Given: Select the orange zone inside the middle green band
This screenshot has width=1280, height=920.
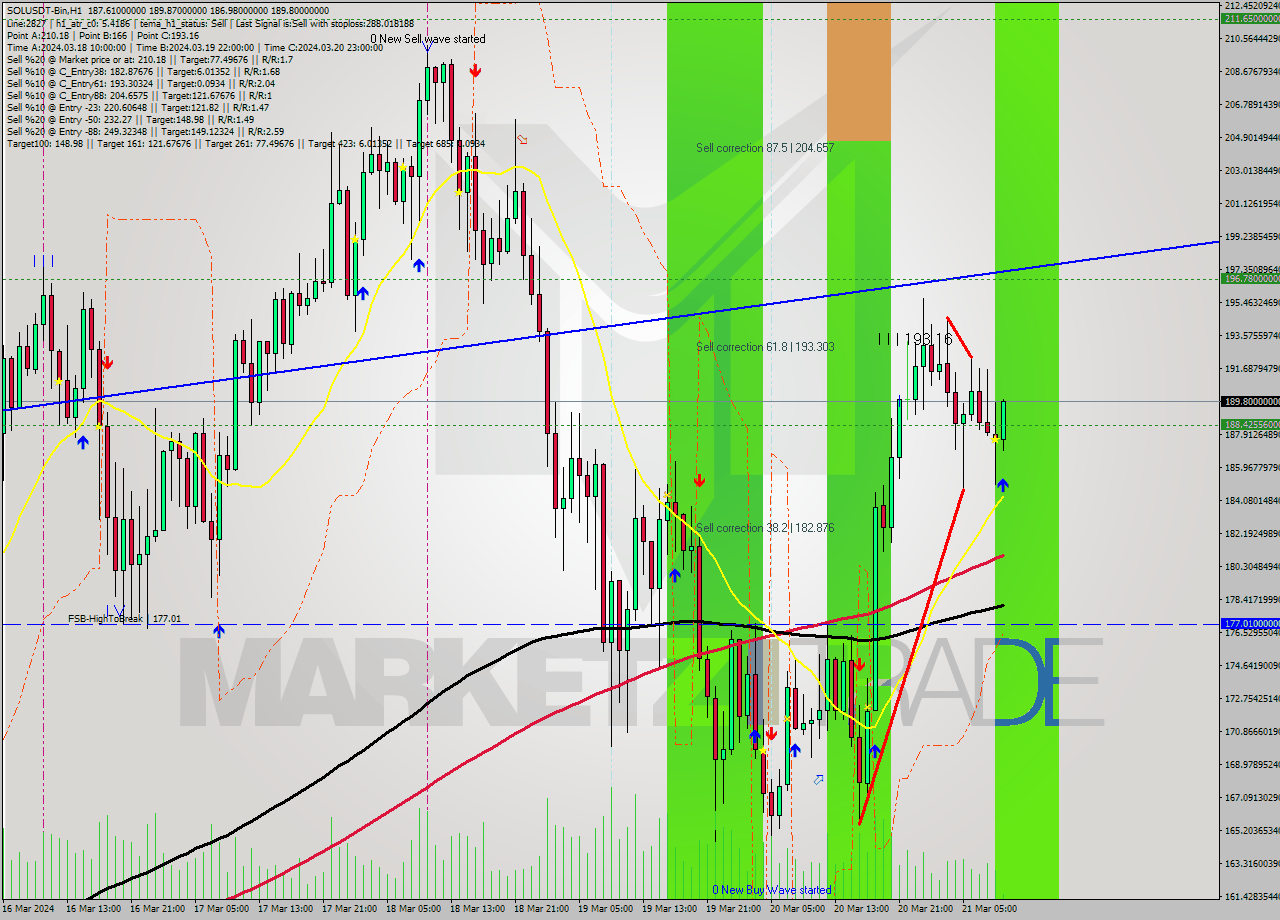Looking at the screenshot, I should tap(858, 71).
